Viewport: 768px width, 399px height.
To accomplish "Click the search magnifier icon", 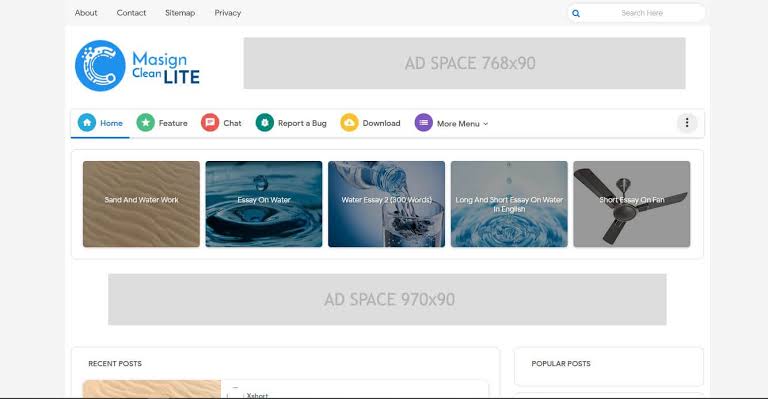I will tap(576, 13).
